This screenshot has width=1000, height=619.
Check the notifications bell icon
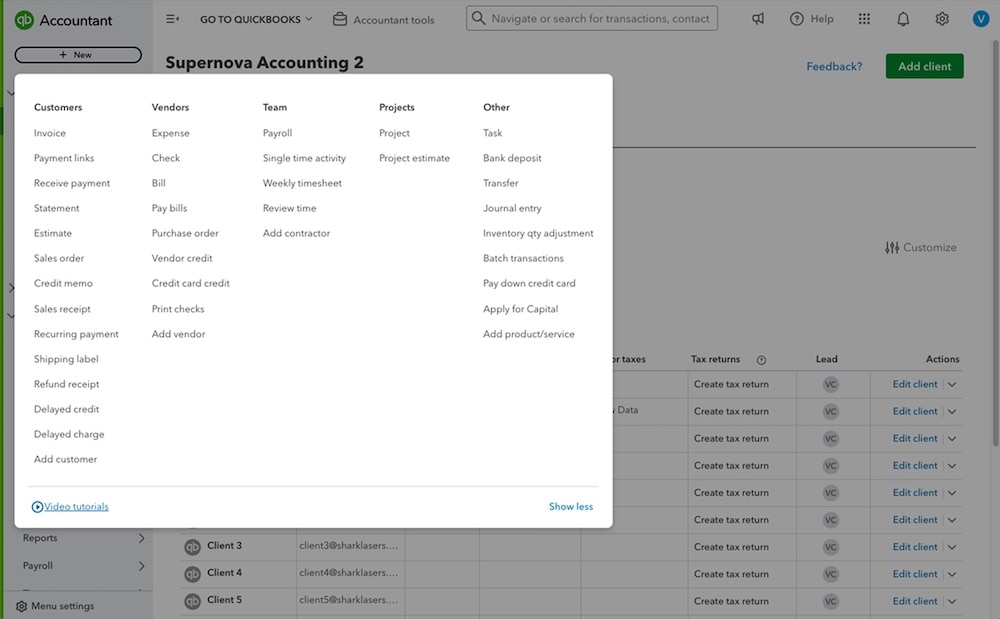[902, 18]
